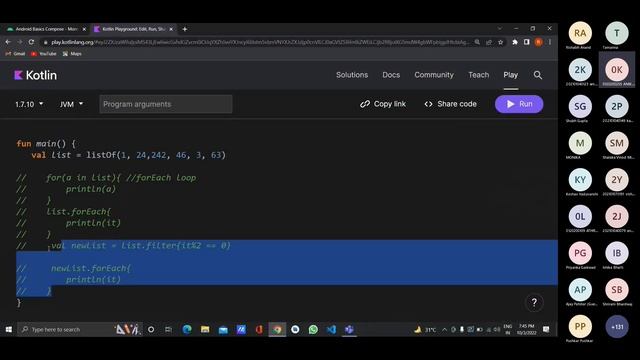Screen dimensions: 640x360
Task: Show the +131 more participants
Action: [617, 327]
